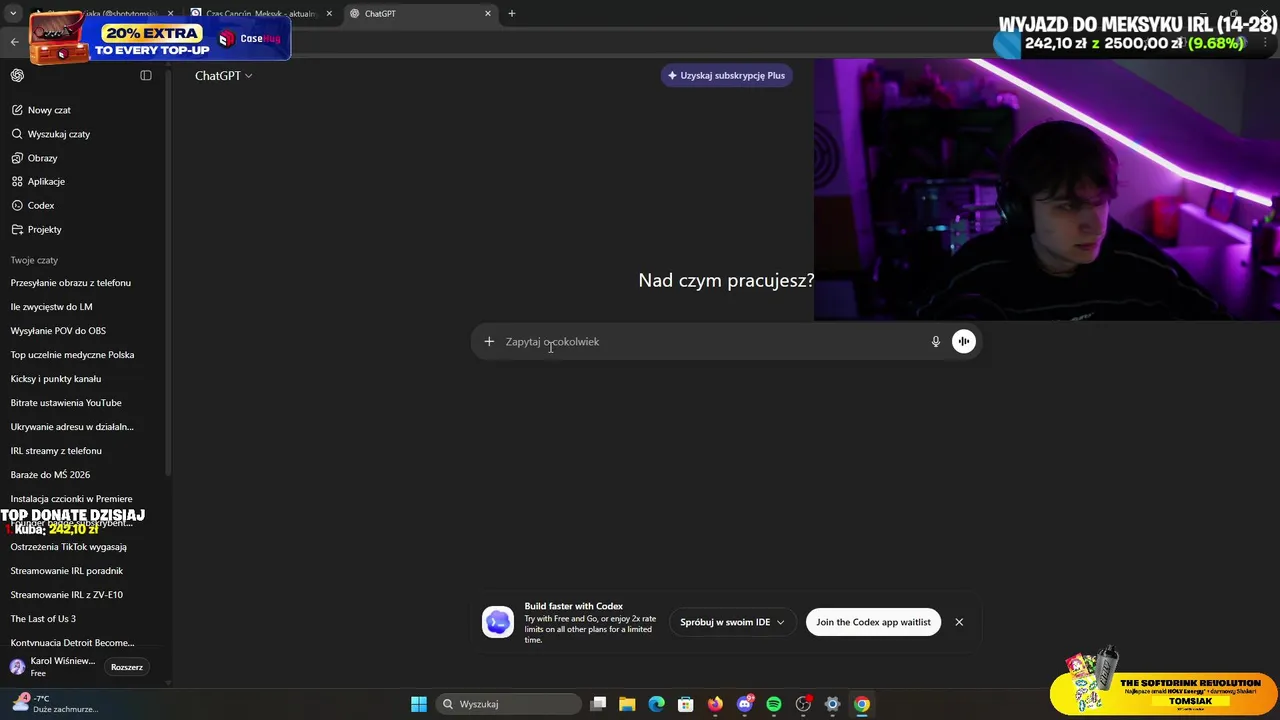Screen dimensions: 1280x720
Task: Open Task View on the taskbar
Action: (x=598, y=704)
